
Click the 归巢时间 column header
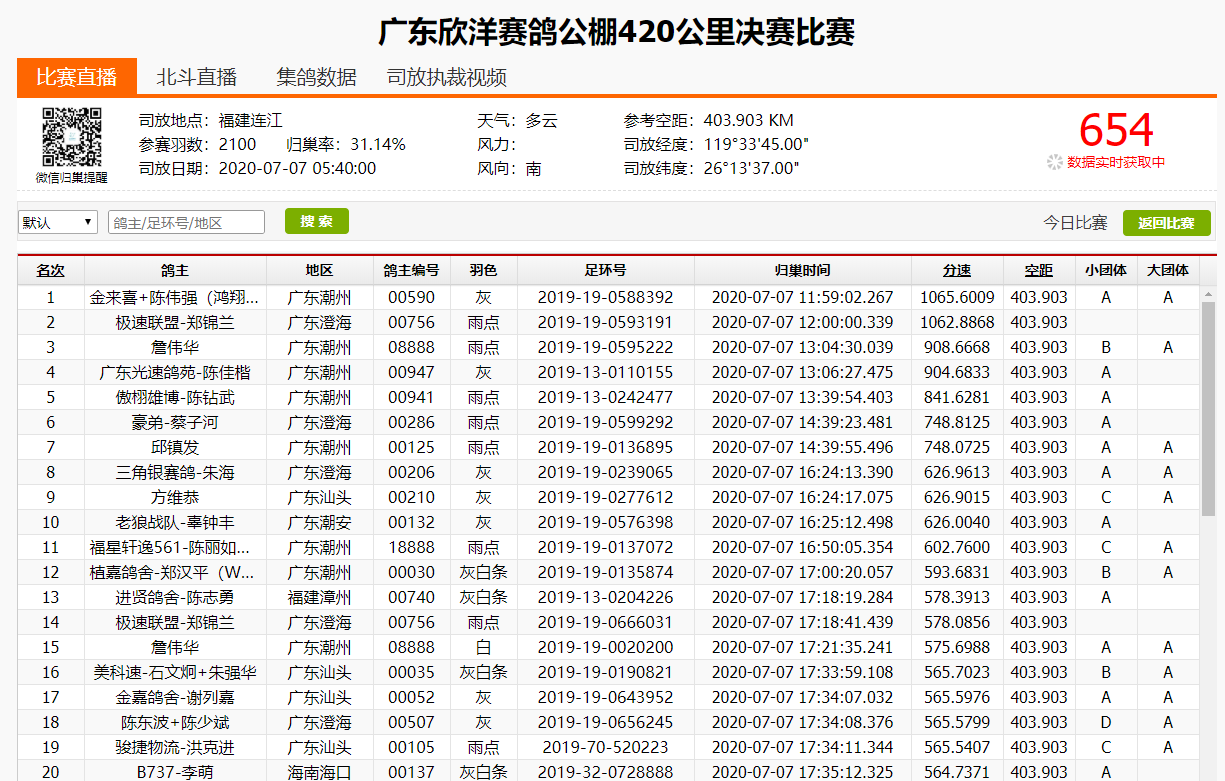pyautogui.click(x=802, y=270)
